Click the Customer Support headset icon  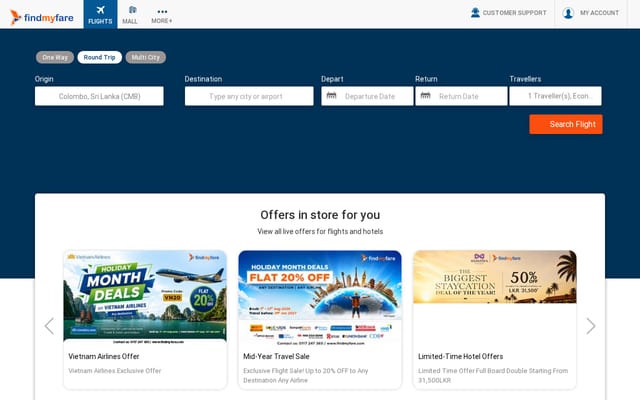(x=475, y=13)
